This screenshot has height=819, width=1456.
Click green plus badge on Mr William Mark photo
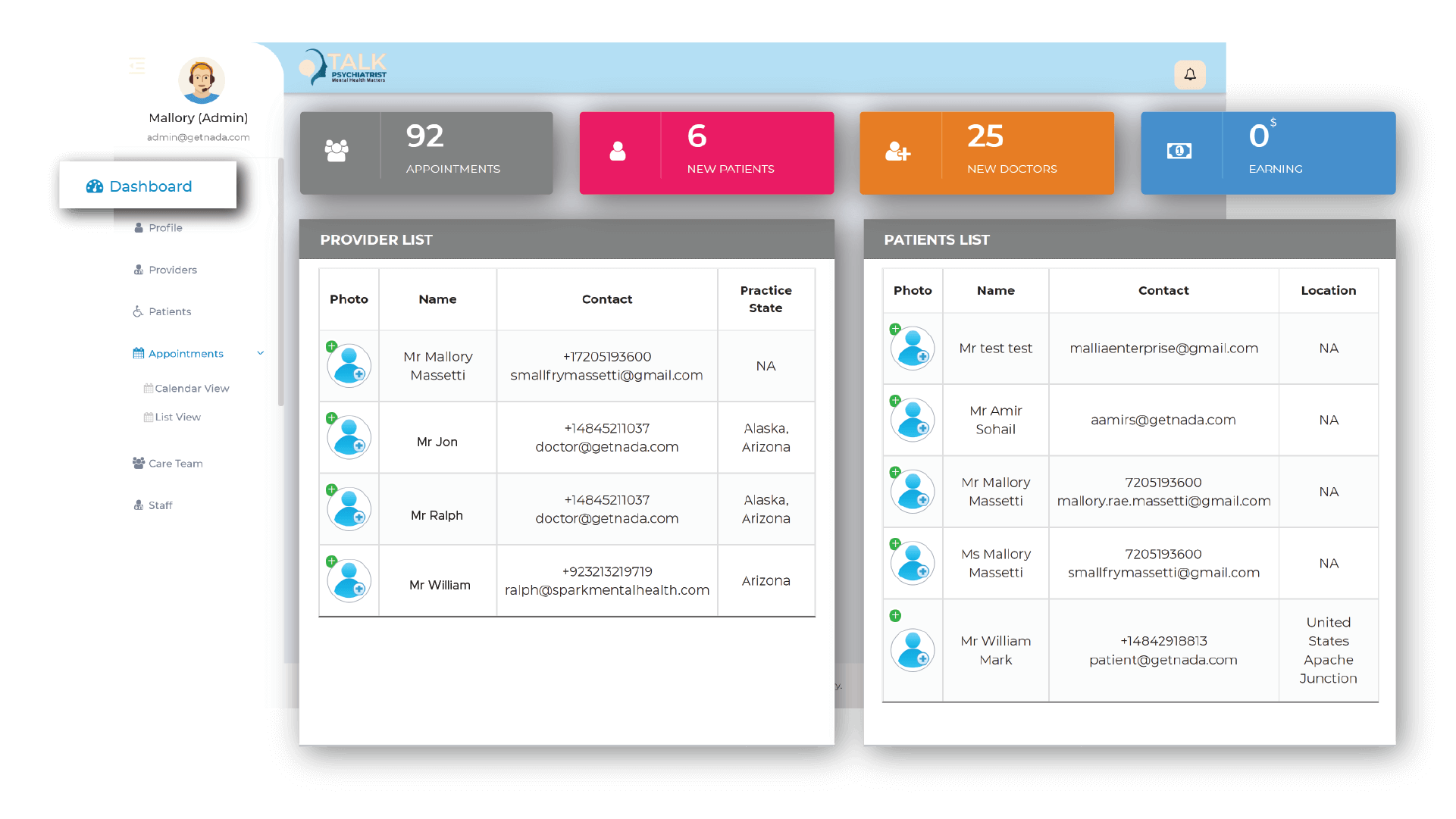point(895,615)
